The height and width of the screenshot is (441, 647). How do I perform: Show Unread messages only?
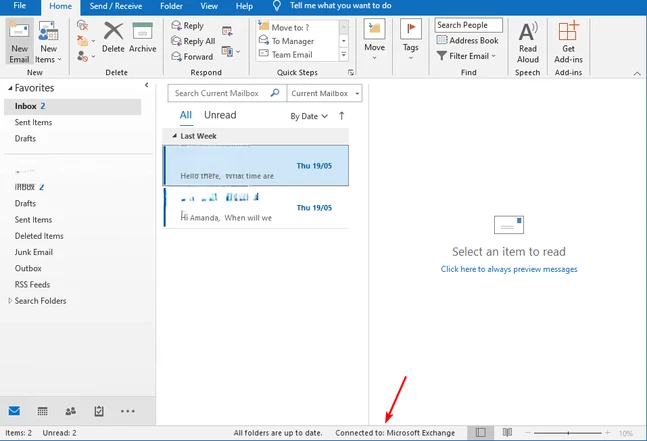pos(220,115)
